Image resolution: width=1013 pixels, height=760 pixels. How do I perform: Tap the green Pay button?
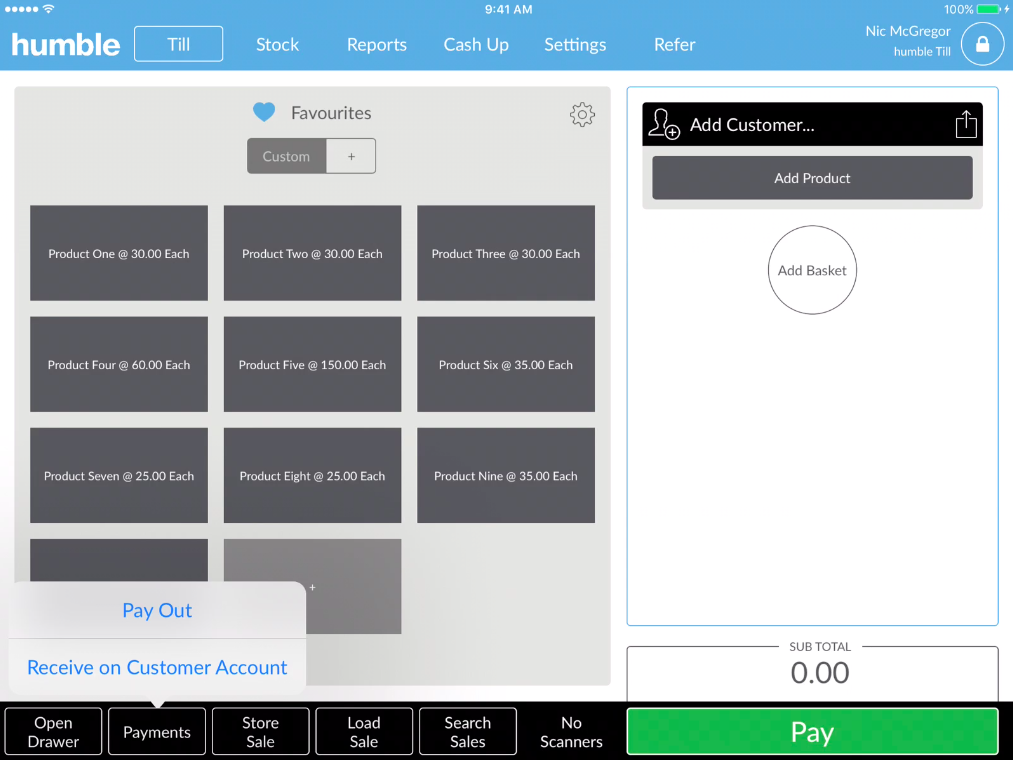[812, 732]
